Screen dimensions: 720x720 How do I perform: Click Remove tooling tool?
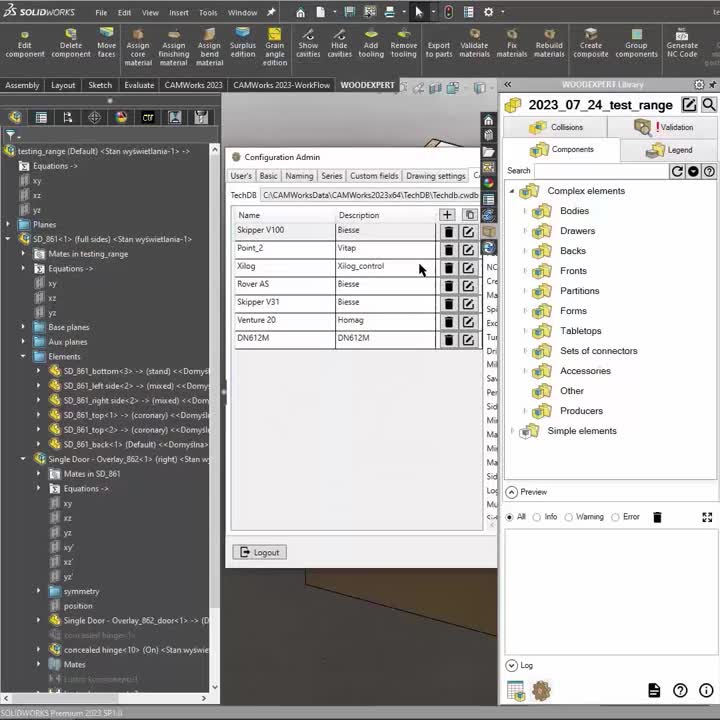[x=404, y=45]
